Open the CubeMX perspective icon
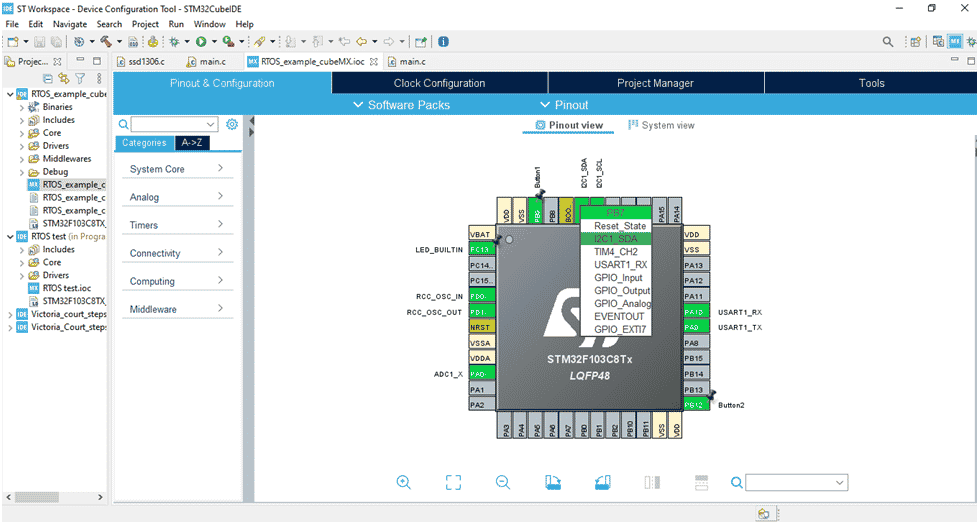The image size is (979, 524). 955,42
